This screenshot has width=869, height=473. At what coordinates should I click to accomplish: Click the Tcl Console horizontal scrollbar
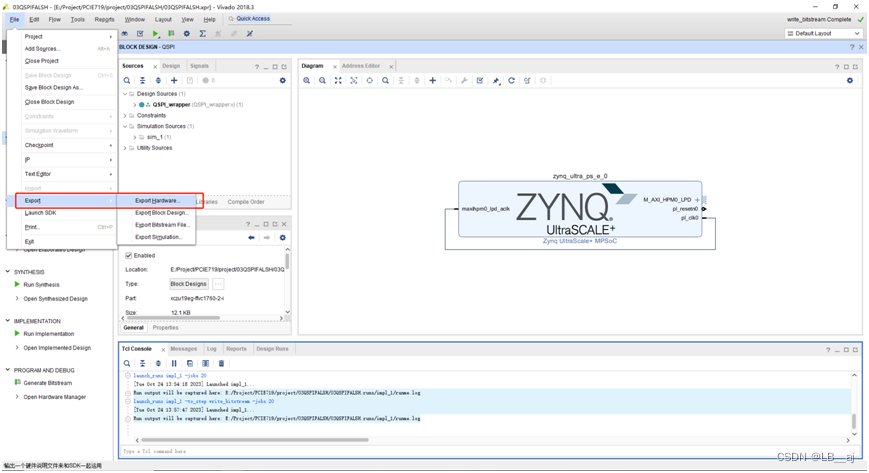pyautogui.click(x=255, y=440)
